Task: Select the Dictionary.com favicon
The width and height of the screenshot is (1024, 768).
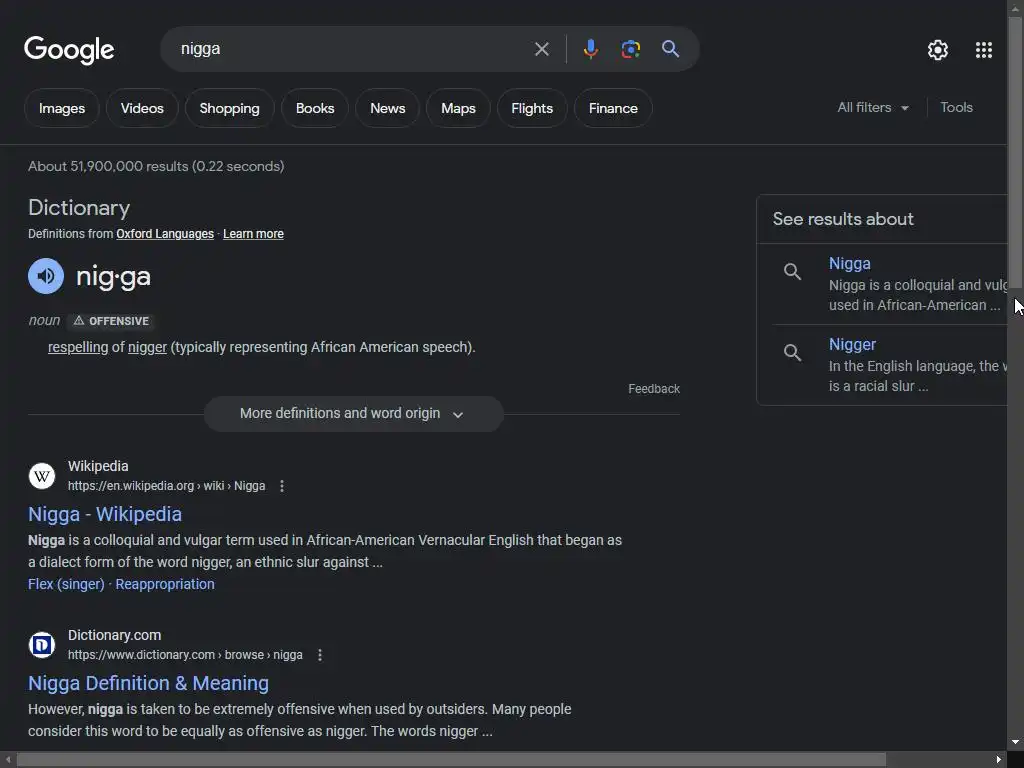Action: (42, 645)
